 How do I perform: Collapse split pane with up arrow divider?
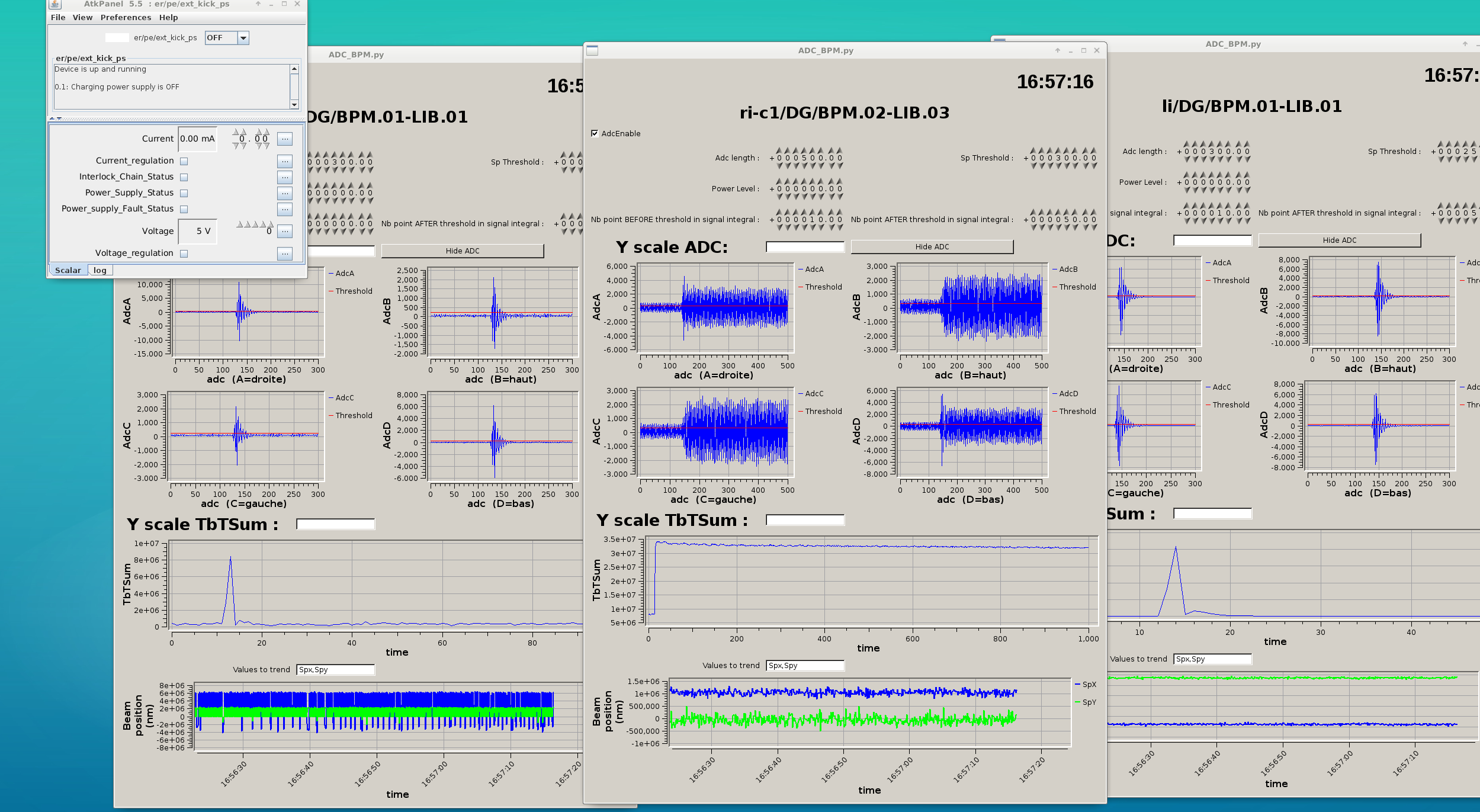click(x=52, y=118)
